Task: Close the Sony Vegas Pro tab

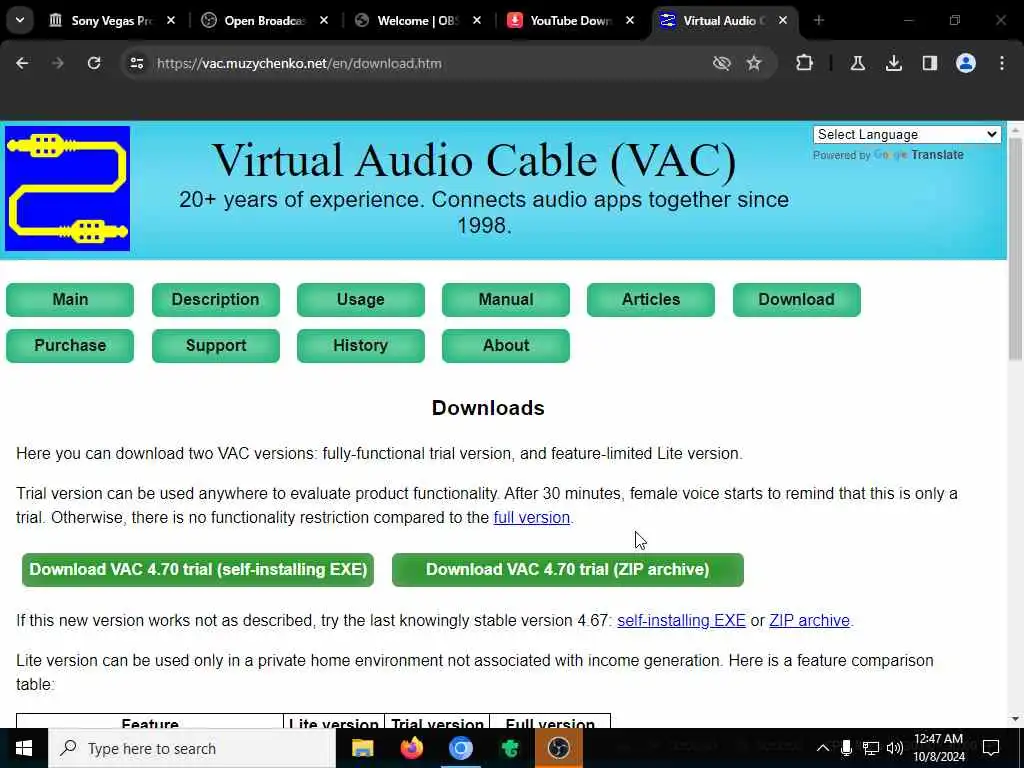Action: [x=171, y=21]
